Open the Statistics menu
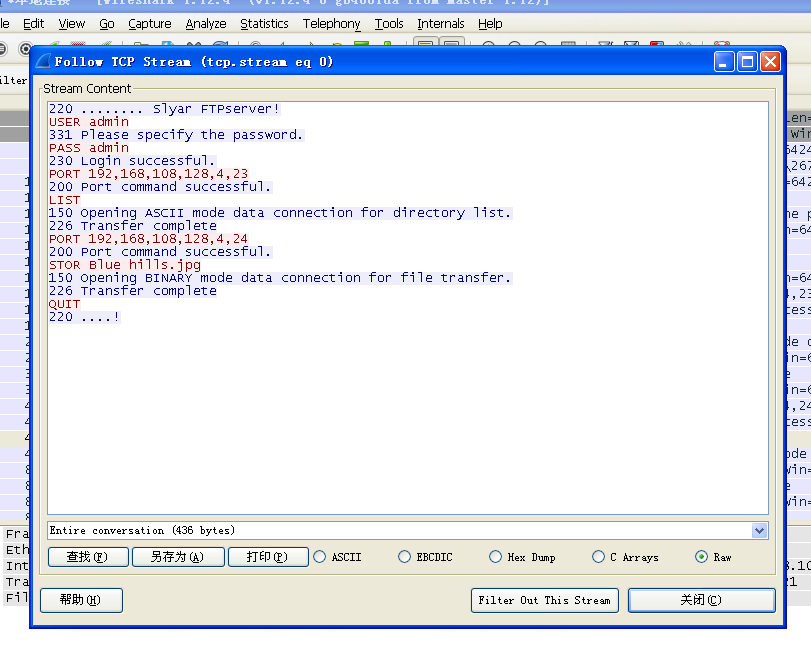The image size is (811, 669). [x=264, y=24]
